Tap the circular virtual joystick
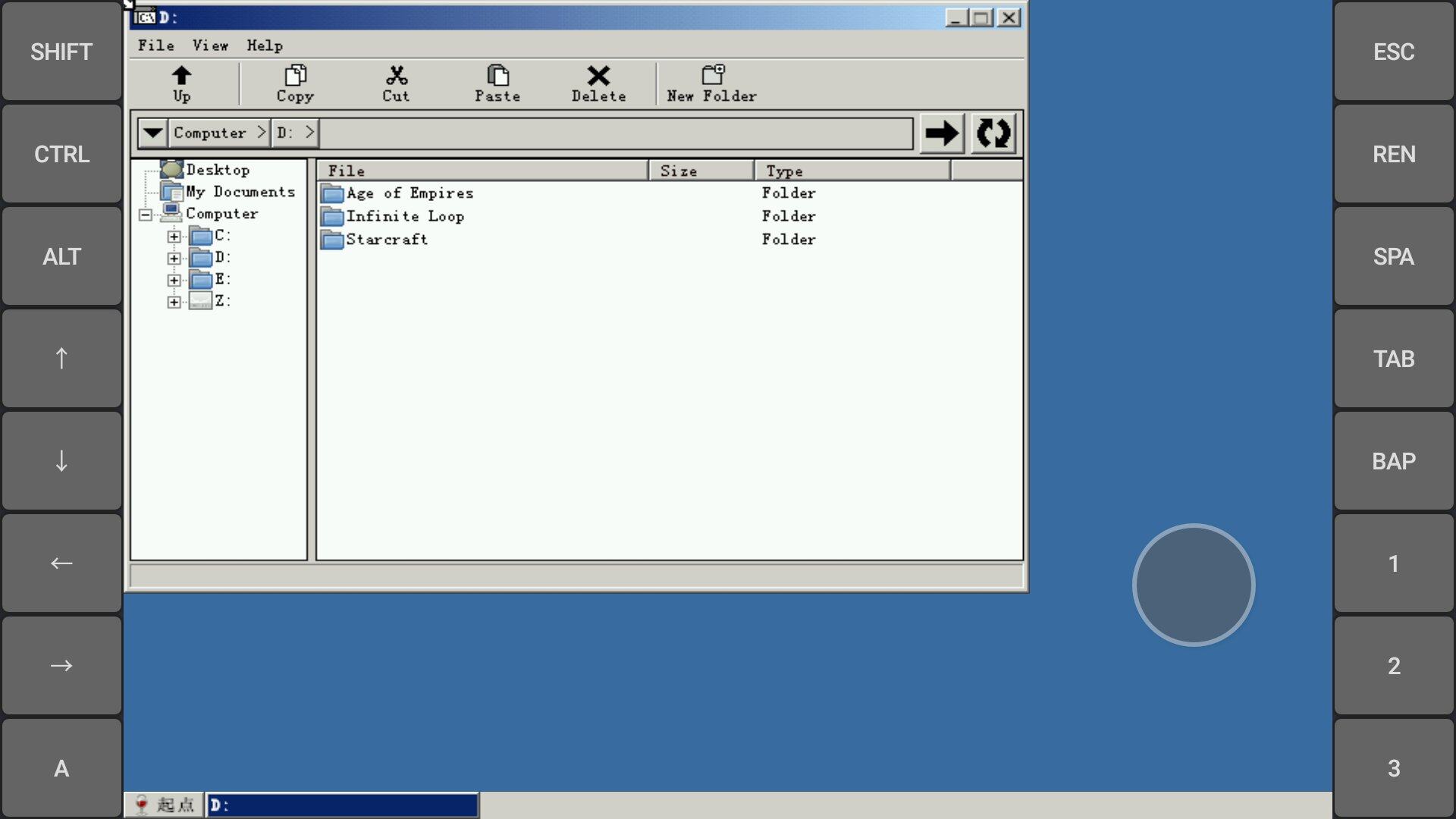1456x819 pixels. (1194, 585)
